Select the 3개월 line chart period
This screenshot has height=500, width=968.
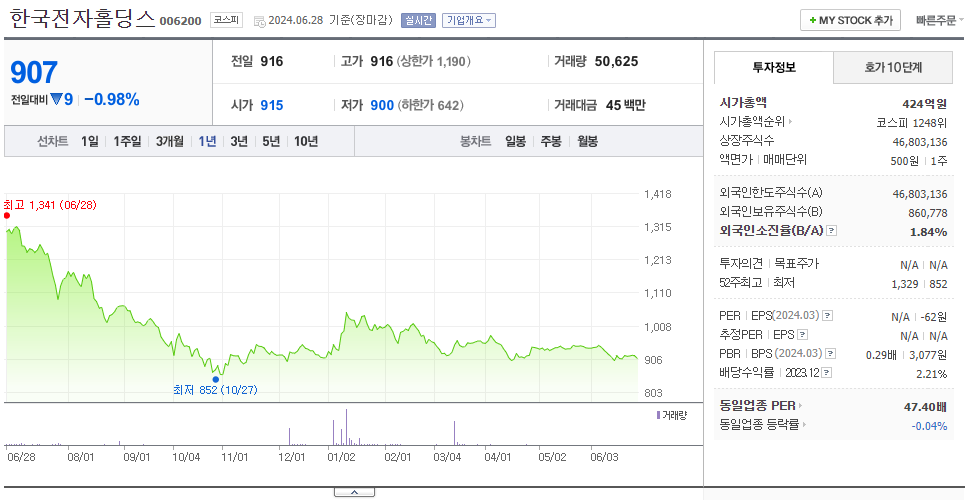170,141
